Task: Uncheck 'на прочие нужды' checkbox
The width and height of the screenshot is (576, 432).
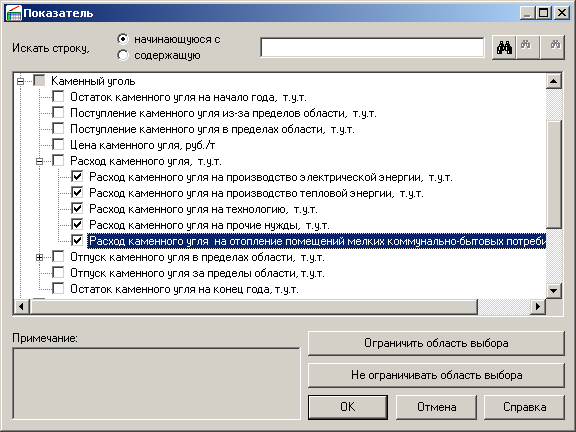Action: (x=77, y=224)
